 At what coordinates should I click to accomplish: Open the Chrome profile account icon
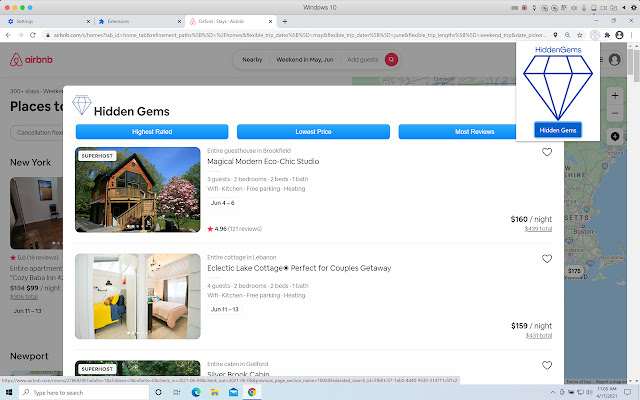pyautogui.click(x=619, y=35)
